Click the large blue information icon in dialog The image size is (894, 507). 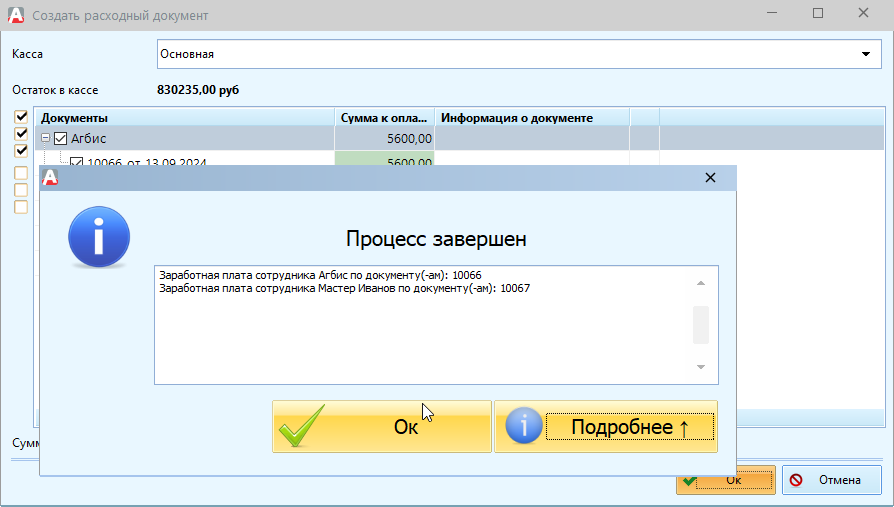(99, 236)
